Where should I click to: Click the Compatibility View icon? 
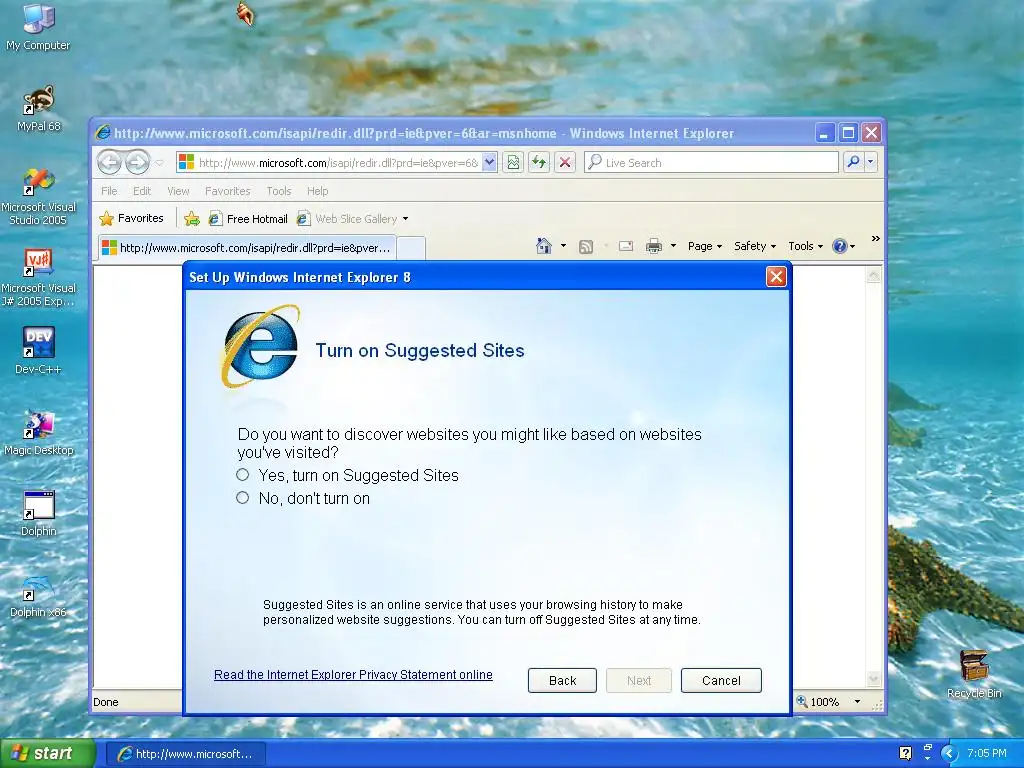[513, 163]
